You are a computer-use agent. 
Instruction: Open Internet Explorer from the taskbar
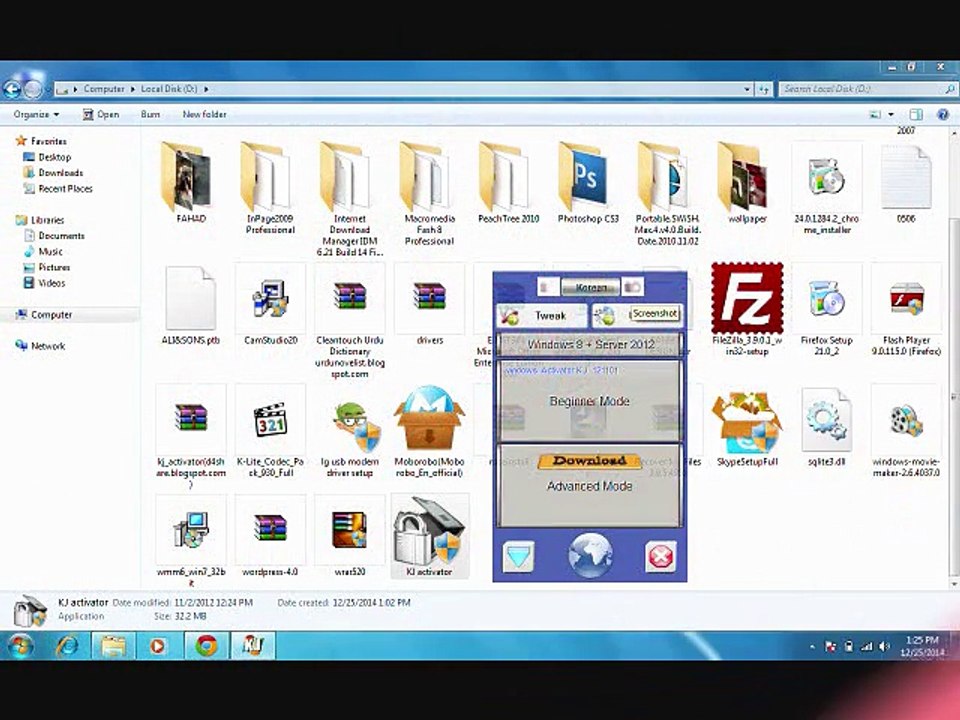[x=67, y=646]
